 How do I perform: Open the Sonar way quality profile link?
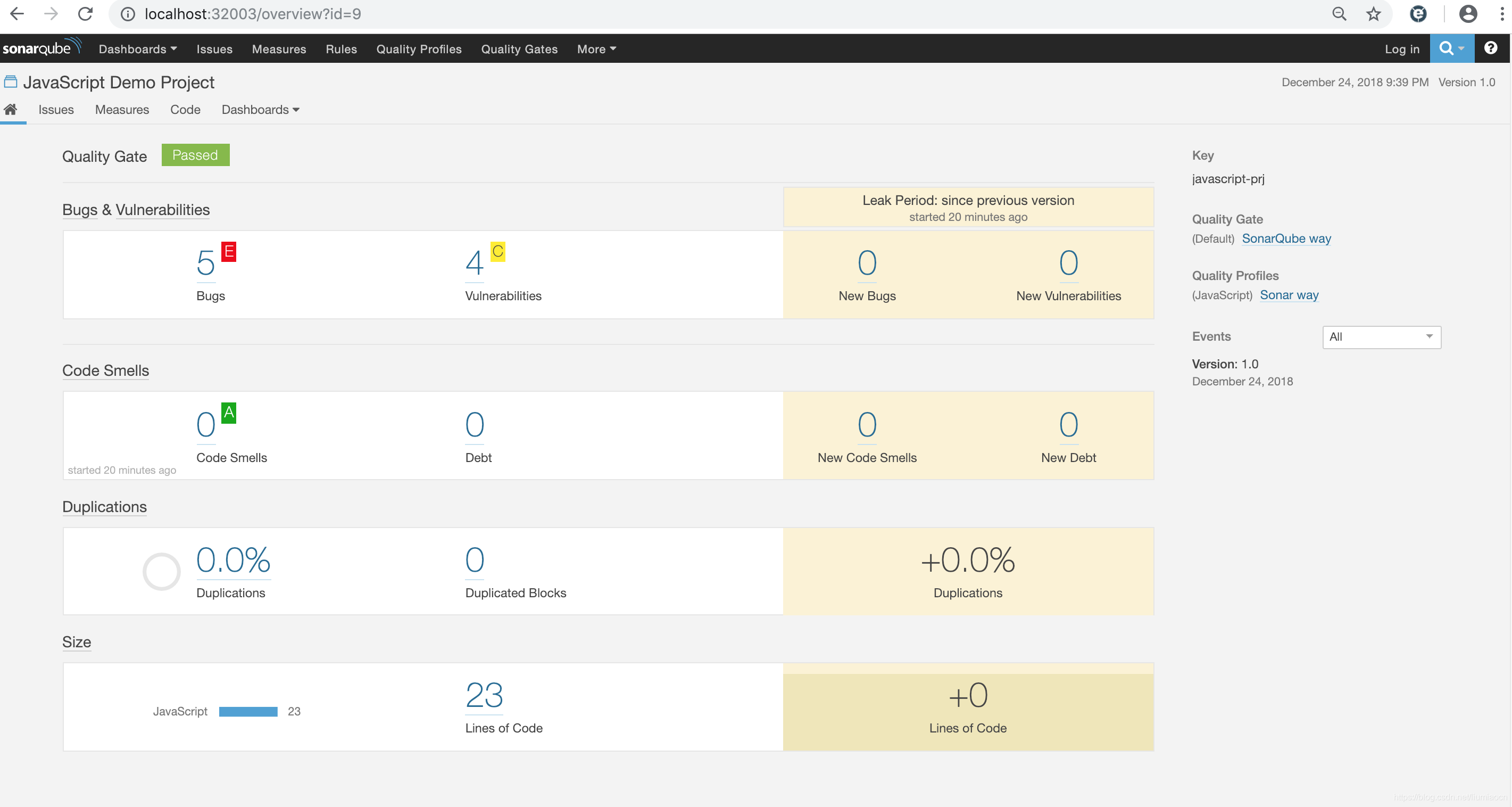1289,295
